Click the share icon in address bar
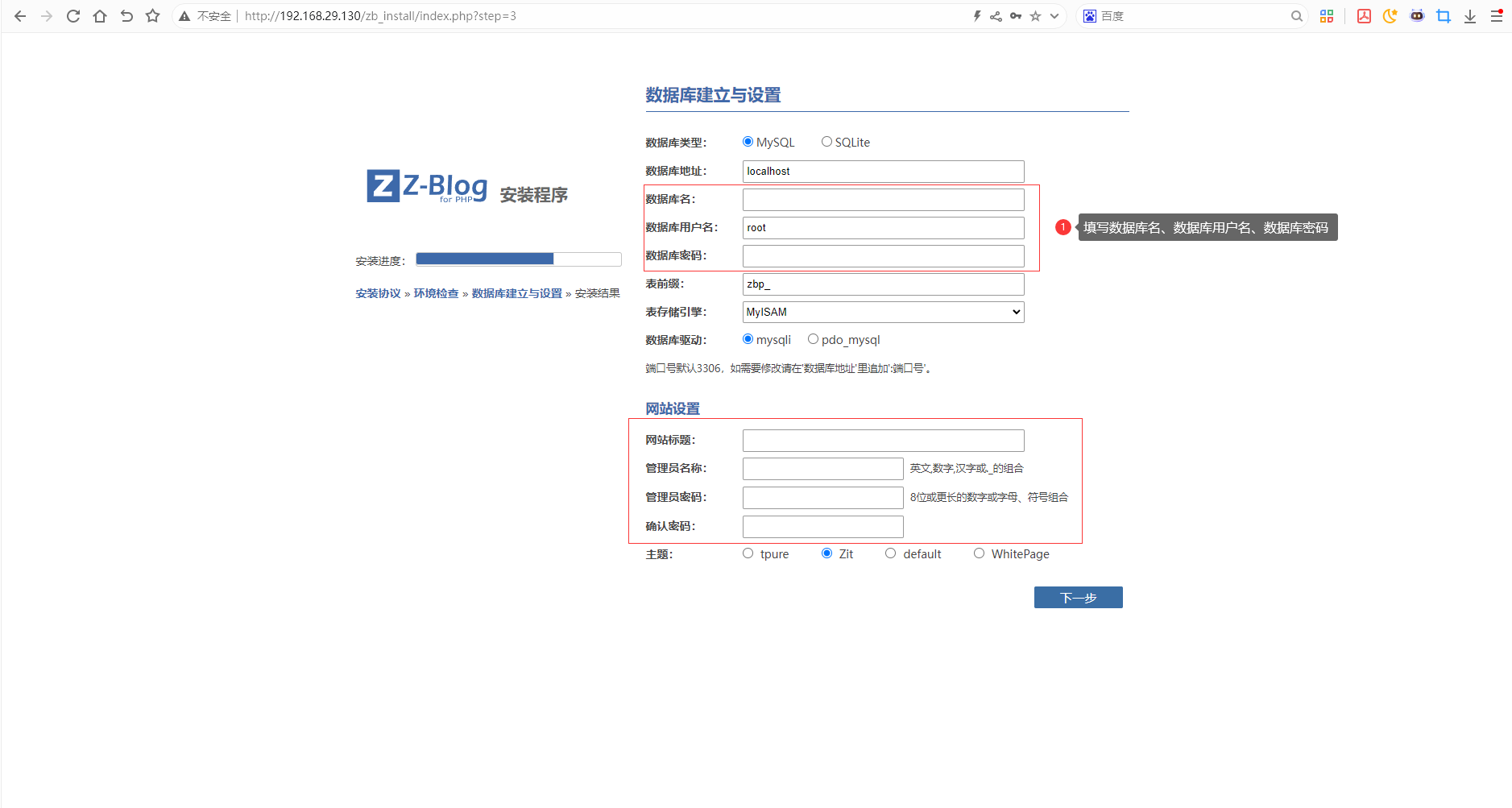Image resolution: width=1512 pixels, height=808 pixels. [996, 16]
